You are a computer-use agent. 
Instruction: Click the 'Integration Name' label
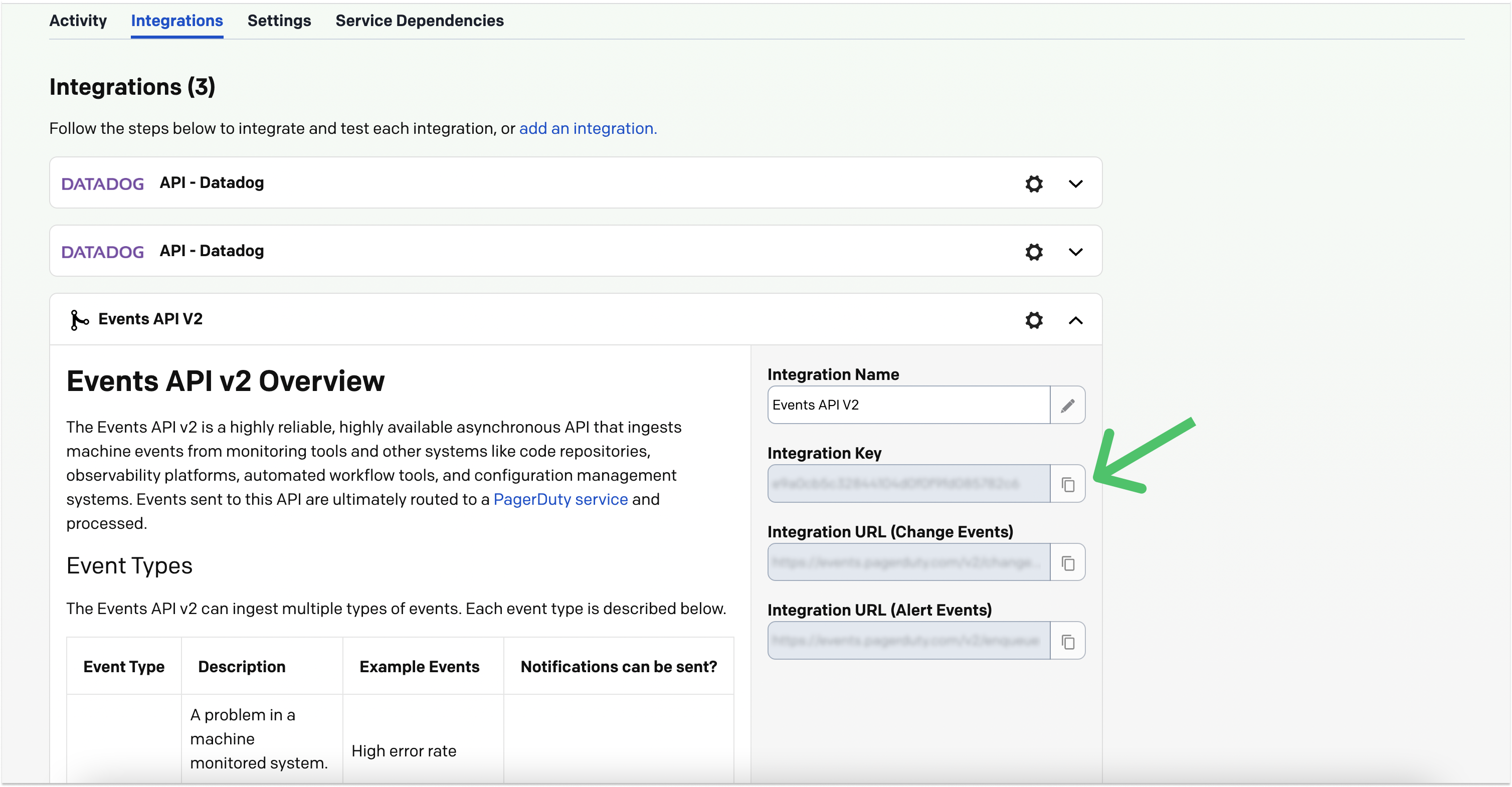833,374
